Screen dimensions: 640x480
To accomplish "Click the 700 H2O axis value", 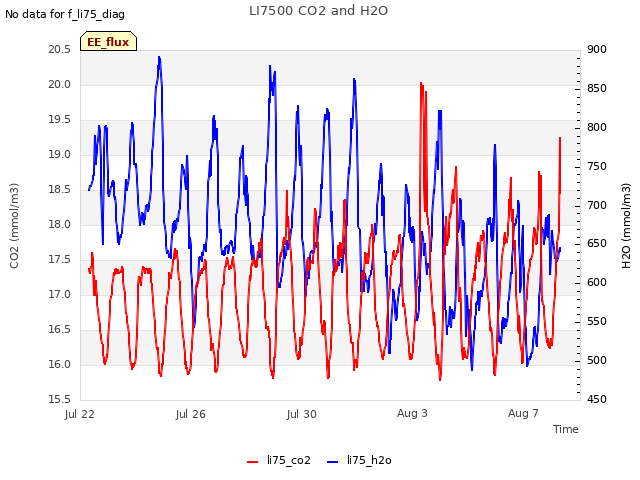I will click(597, 205).
